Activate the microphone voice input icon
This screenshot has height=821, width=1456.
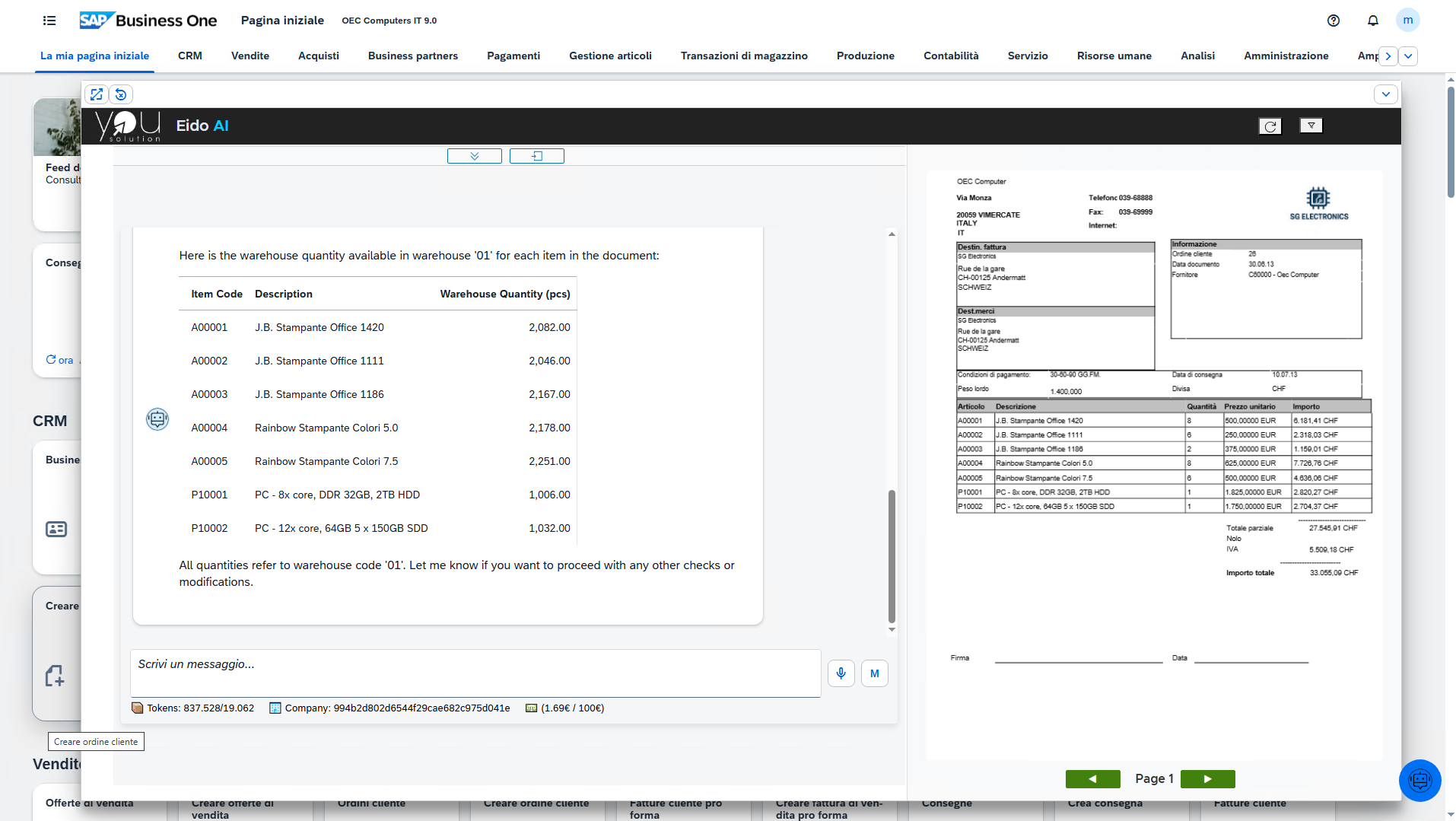[841, 673]
